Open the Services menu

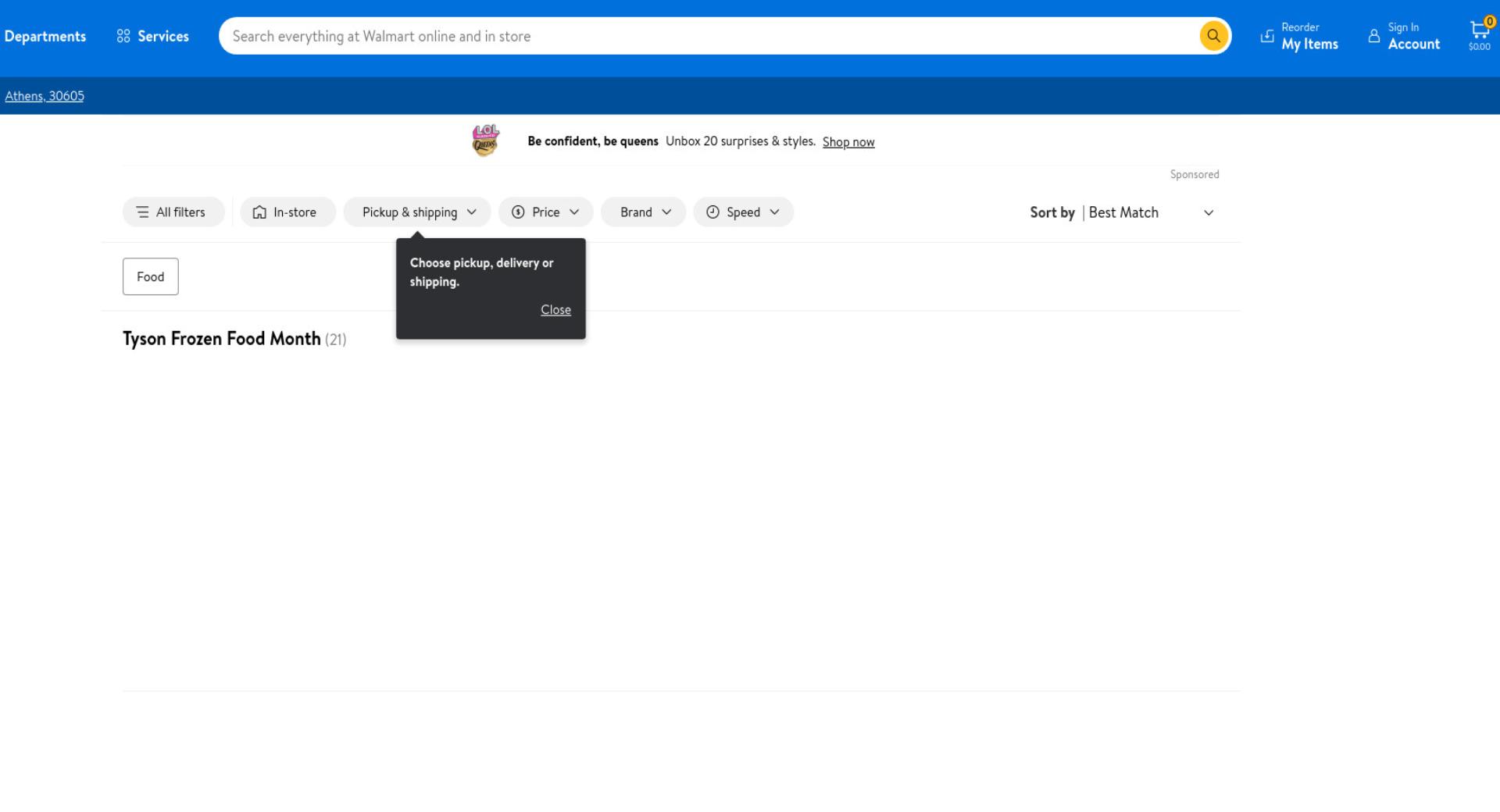pos(153,37)
